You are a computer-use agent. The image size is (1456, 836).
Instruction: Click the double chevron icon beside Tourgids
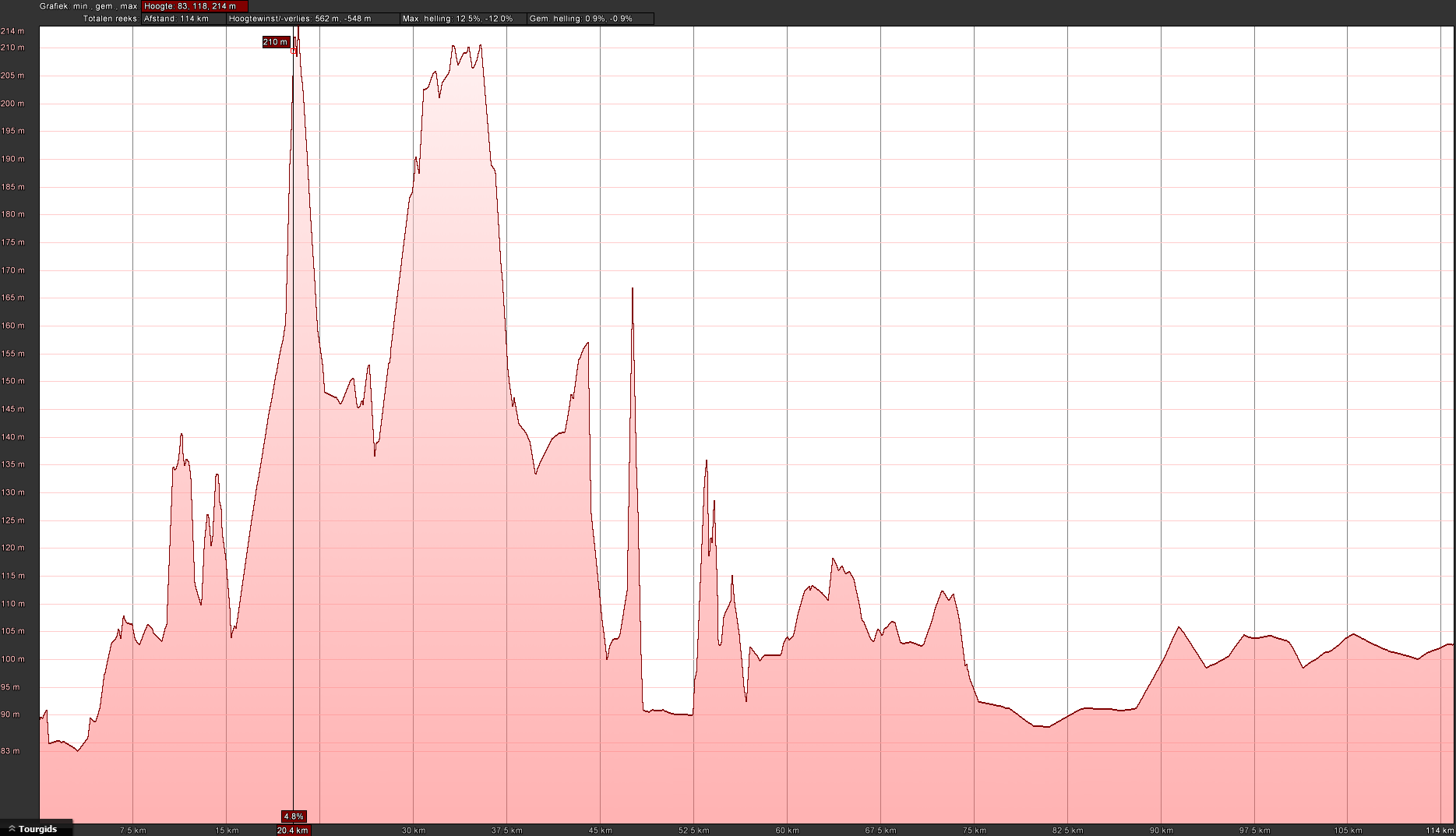tap(12, 829)
